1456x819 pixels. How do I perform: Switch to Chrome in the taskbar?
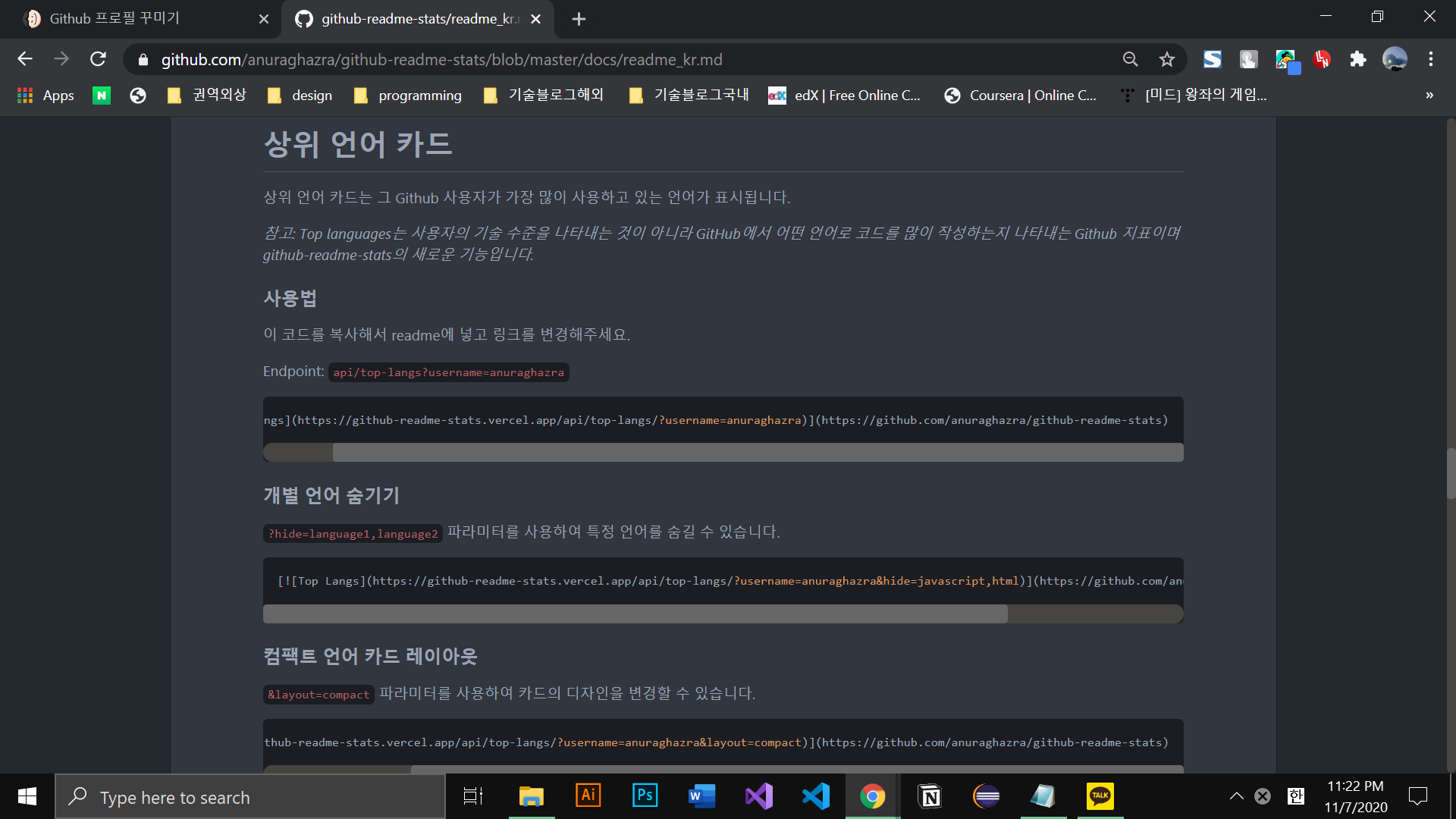point(872,796)
